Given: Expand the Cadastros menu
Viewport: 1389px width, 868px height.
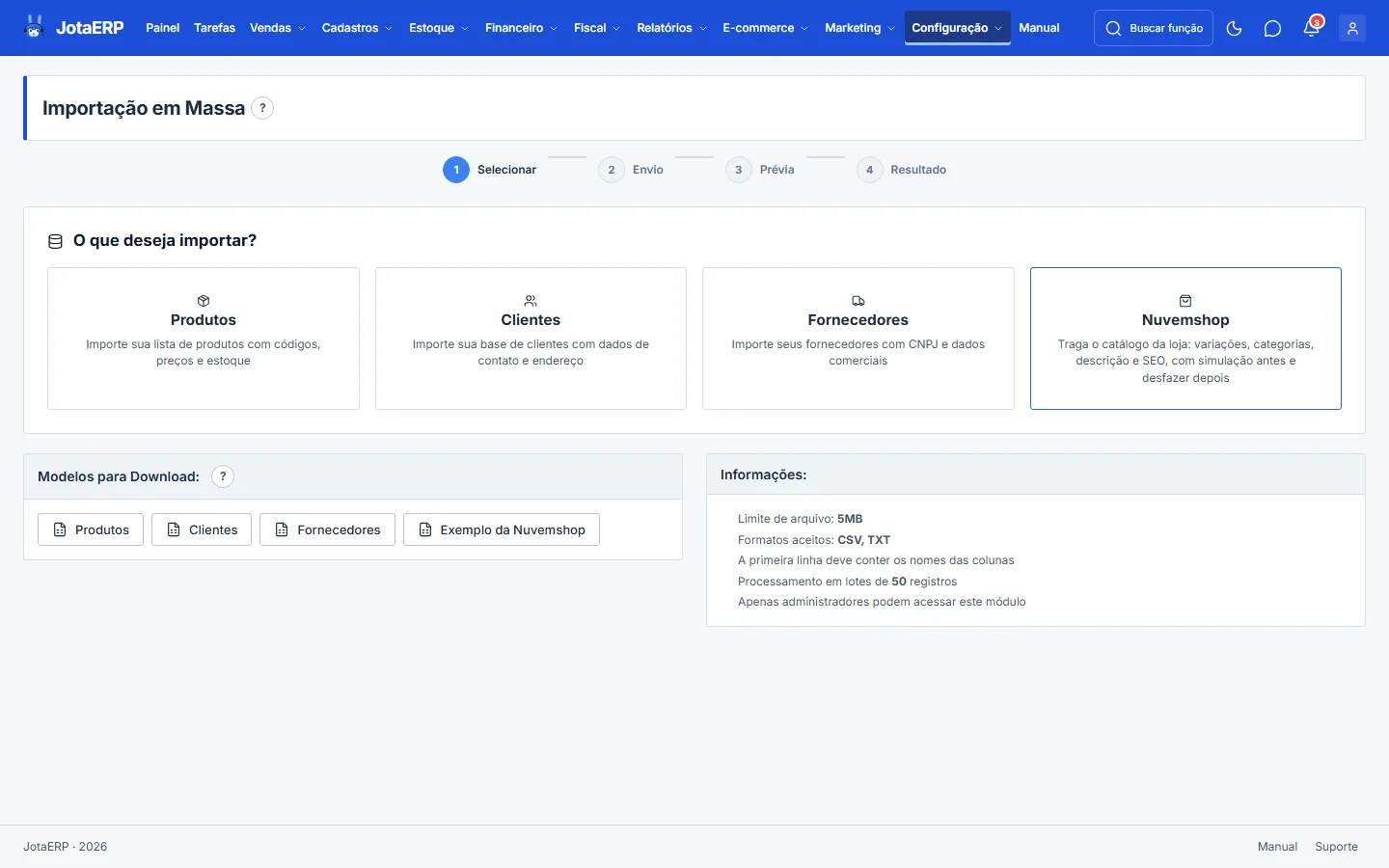Looking at the screenshot, I should coord(357,28).
